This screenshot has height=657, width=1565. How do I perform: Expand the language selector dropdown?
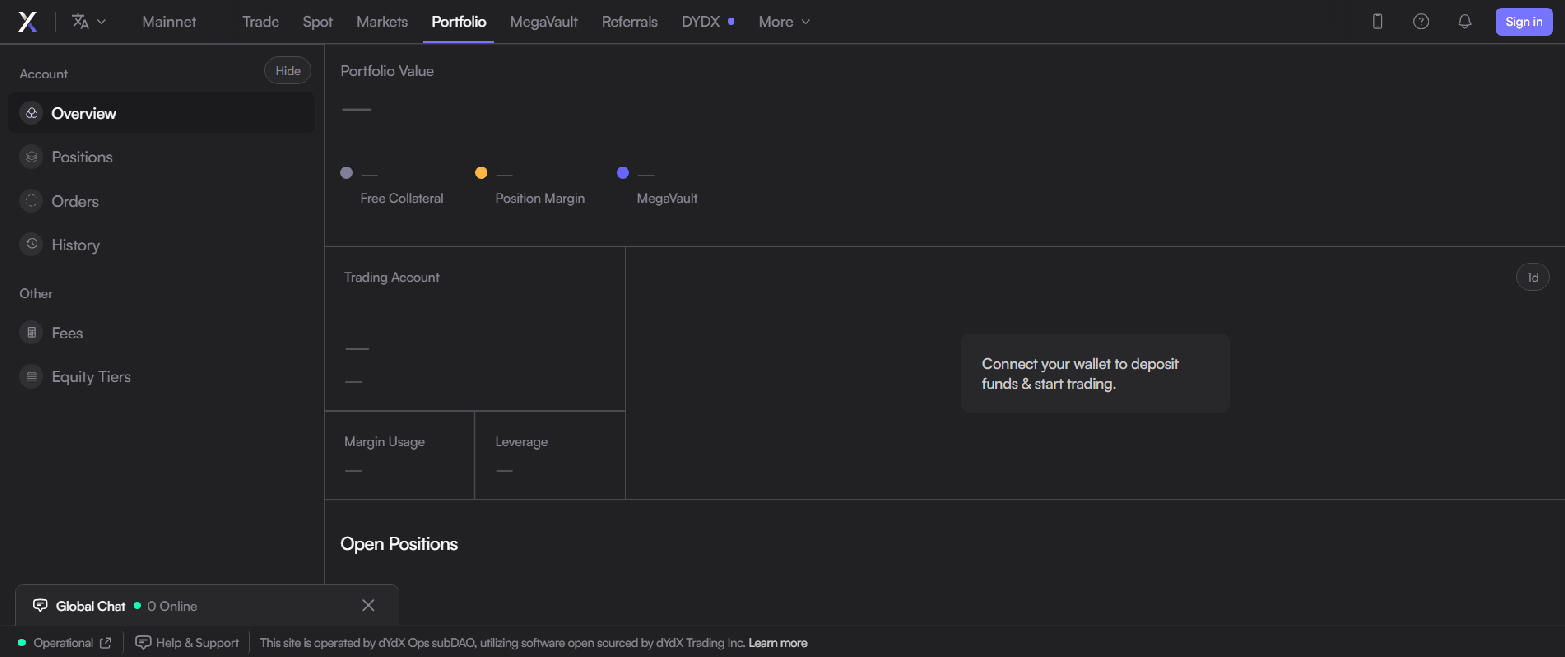tap(89, 22)
